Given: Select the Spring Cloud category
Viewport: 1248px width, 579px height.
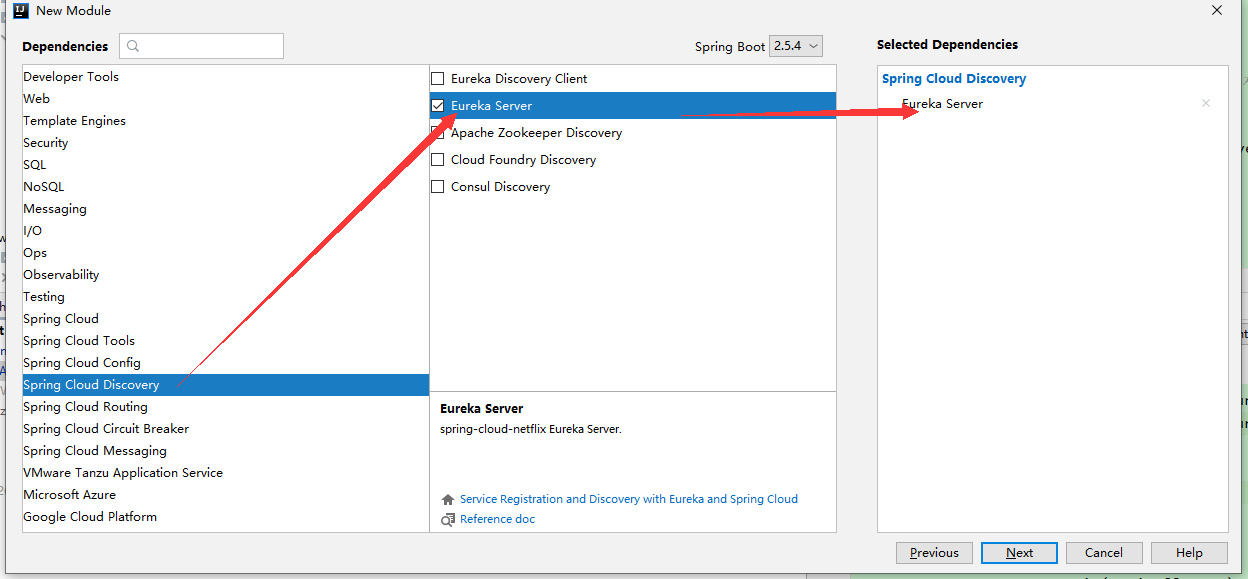Looking at the screenshot, I should tap(226, 319).
